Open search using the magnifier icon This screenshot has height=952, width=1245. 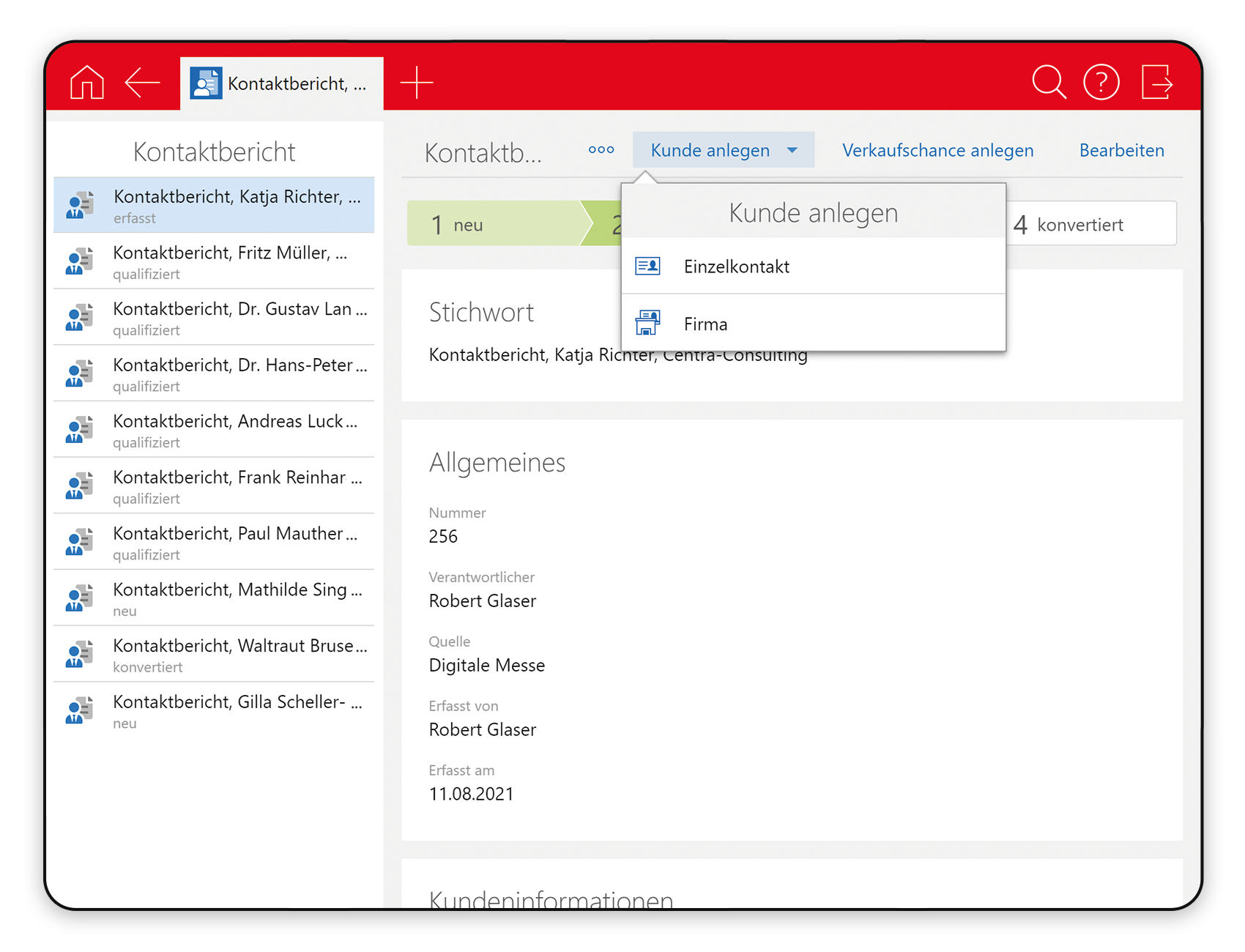1049,83
